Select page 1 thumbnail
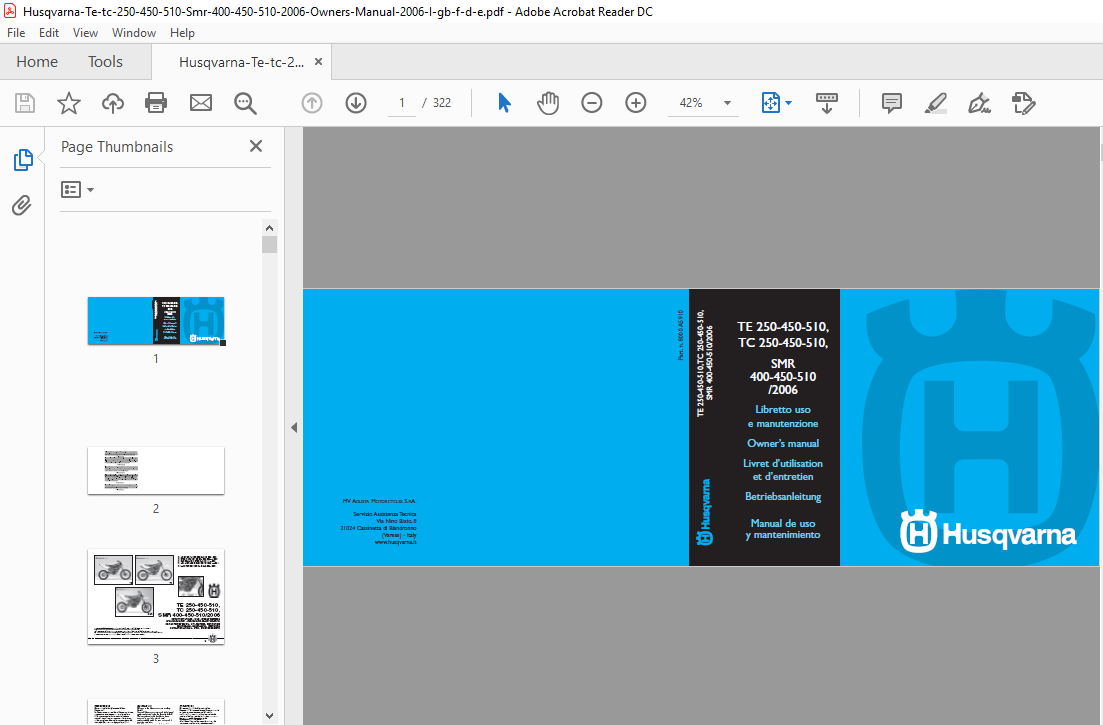The image size is (1103, 725). [156, 321]
